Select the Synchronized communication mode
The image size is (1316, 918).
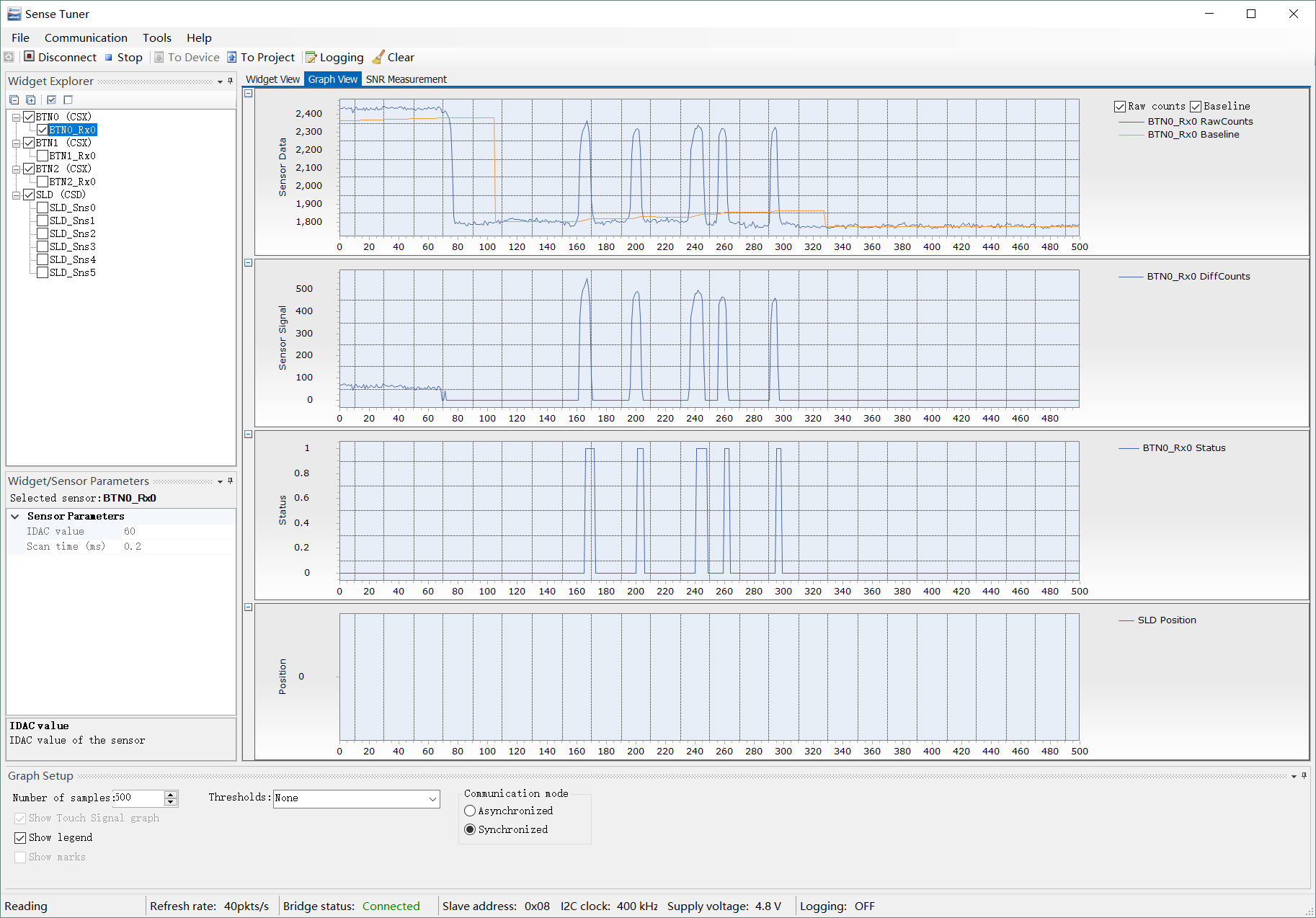pos(470,829)
